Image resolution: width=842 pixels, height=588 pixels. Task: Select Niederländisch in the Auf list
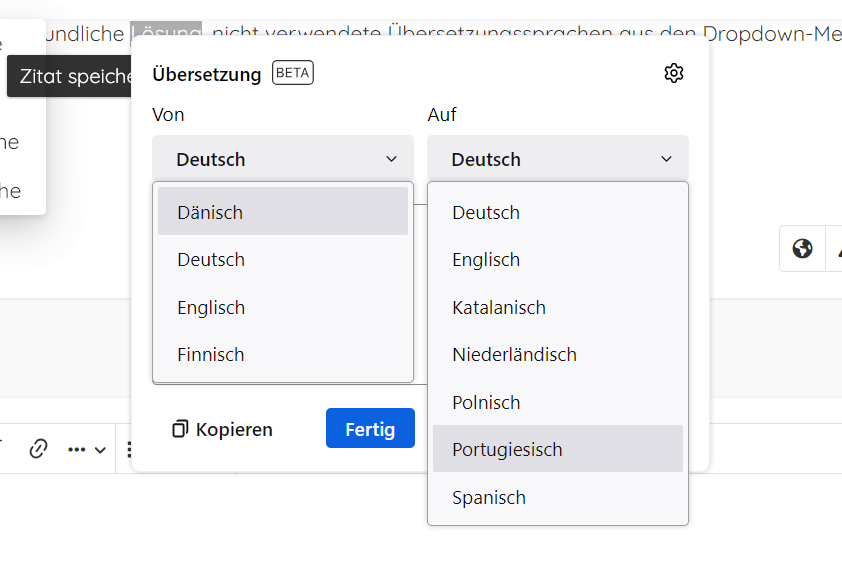pos(558,354)
